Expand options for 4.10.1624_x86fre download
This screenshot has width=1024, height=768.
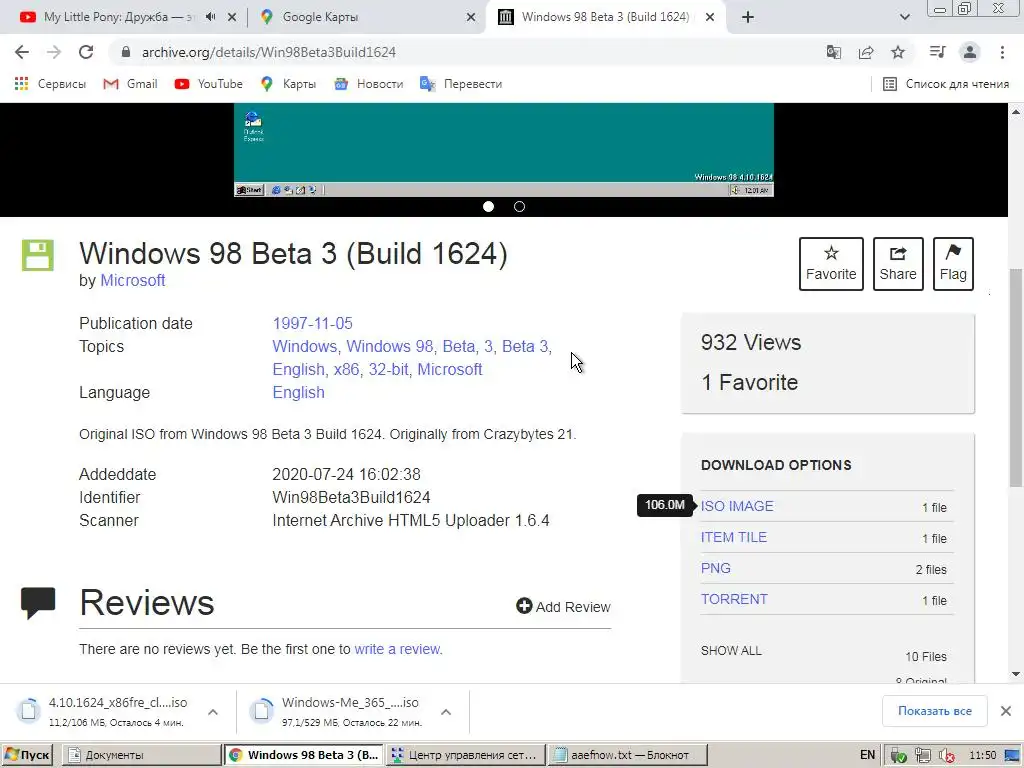coord(213,712)
